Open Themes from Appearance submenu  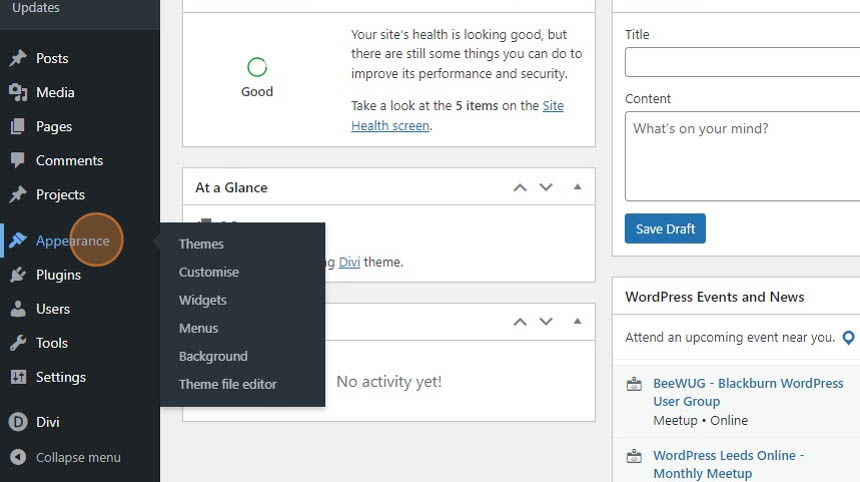[201, 244]
